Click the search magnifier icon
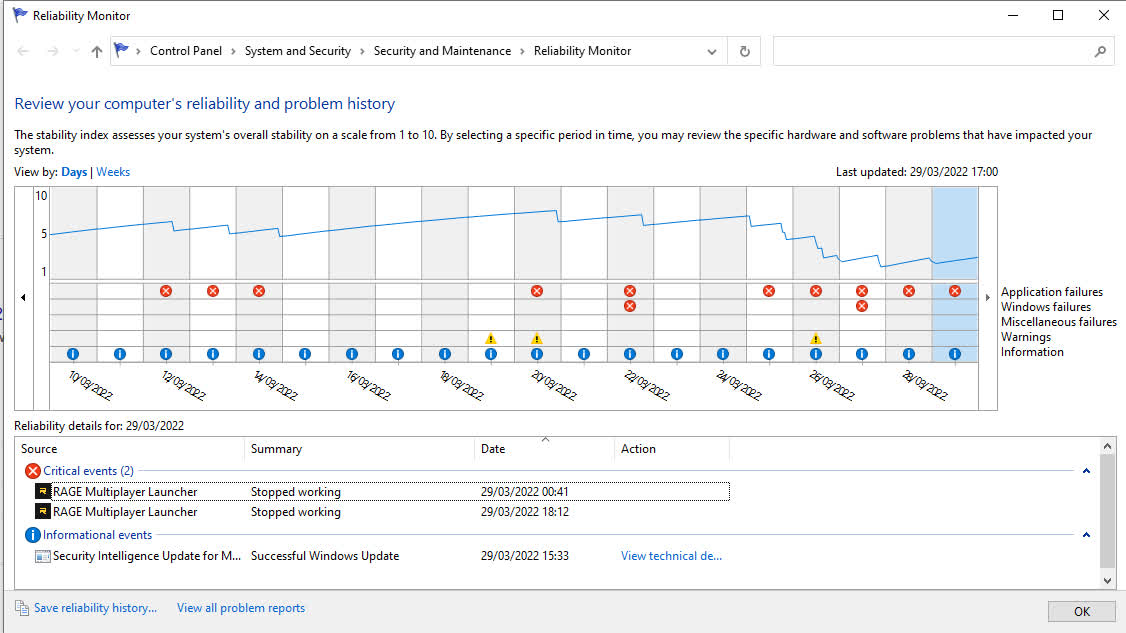This screenshot has width=1126, height=633. click(1100, 51)
